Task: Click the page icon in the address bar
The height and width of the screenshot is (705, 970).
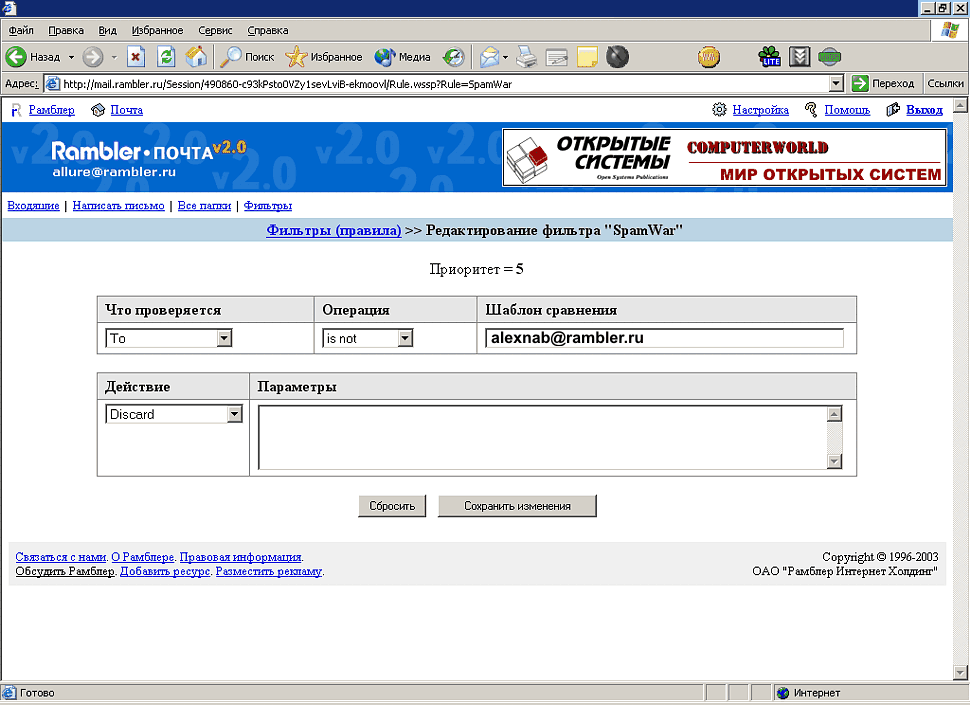Action: point(53,83)
